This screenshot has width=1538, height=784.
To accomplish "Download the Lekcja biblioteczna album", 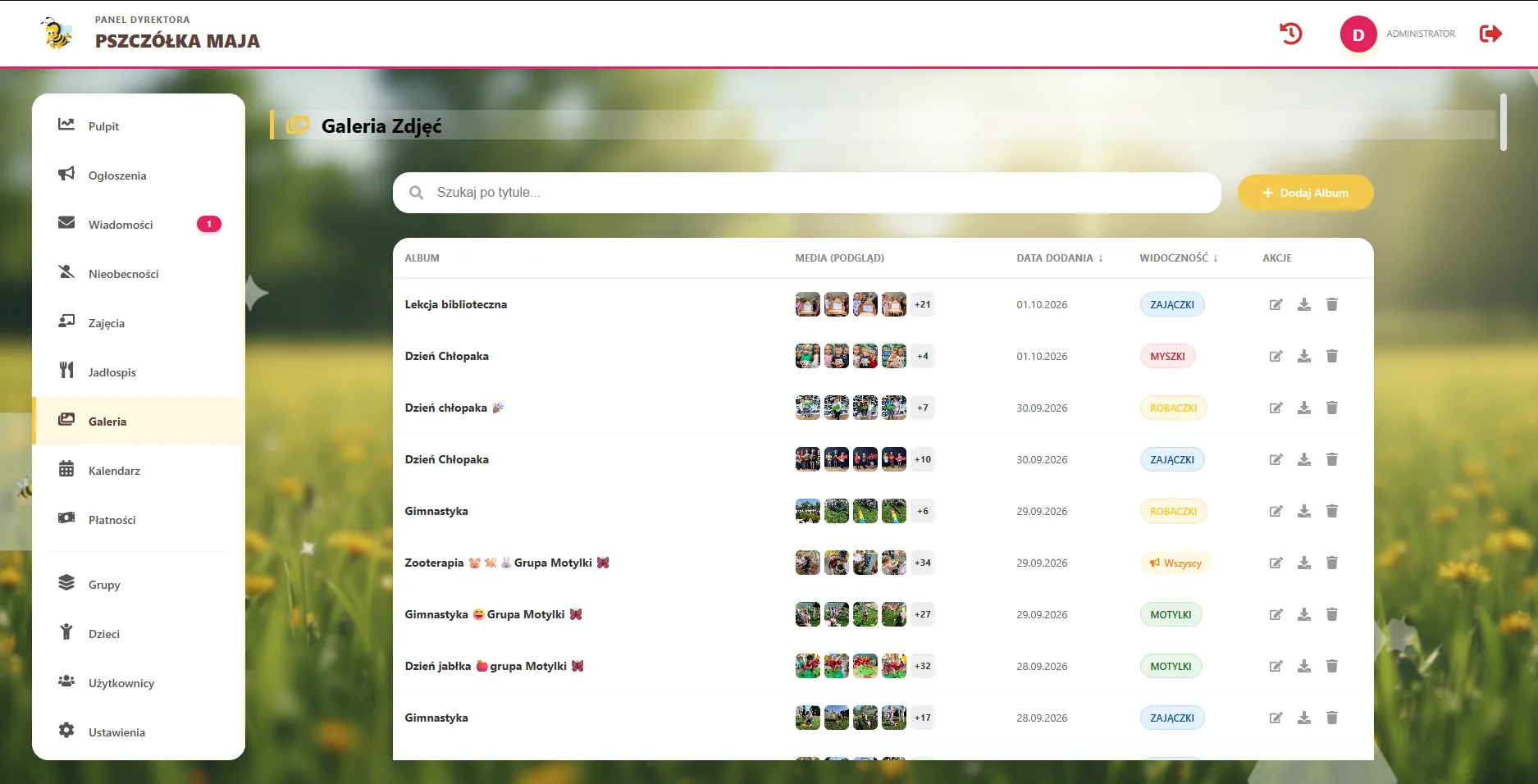I will click(x=1304, y=305).
